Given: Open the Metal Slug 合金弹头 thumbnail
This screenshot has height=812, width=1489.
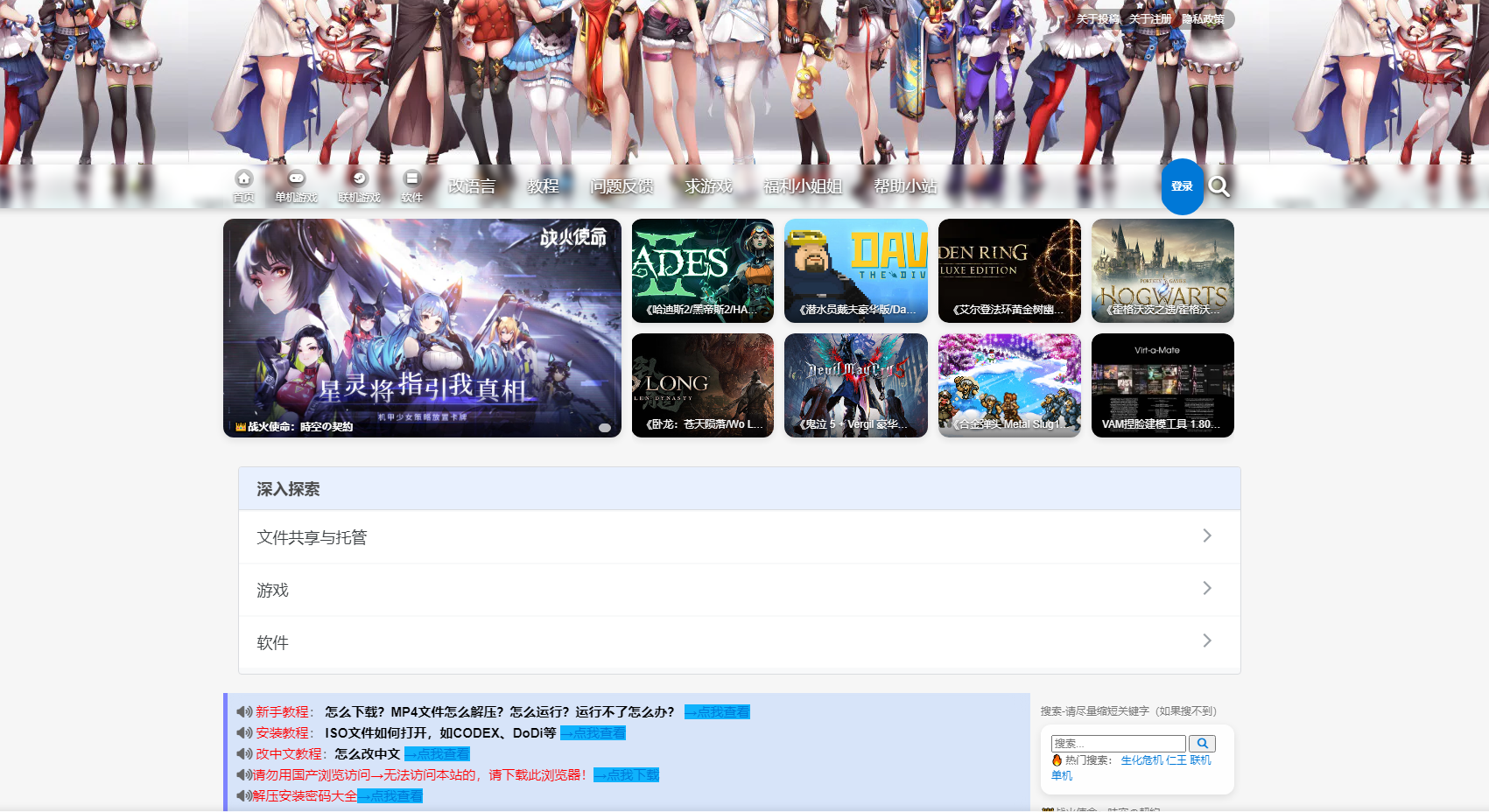Looking at the screenshot, I should [1009, 385].
